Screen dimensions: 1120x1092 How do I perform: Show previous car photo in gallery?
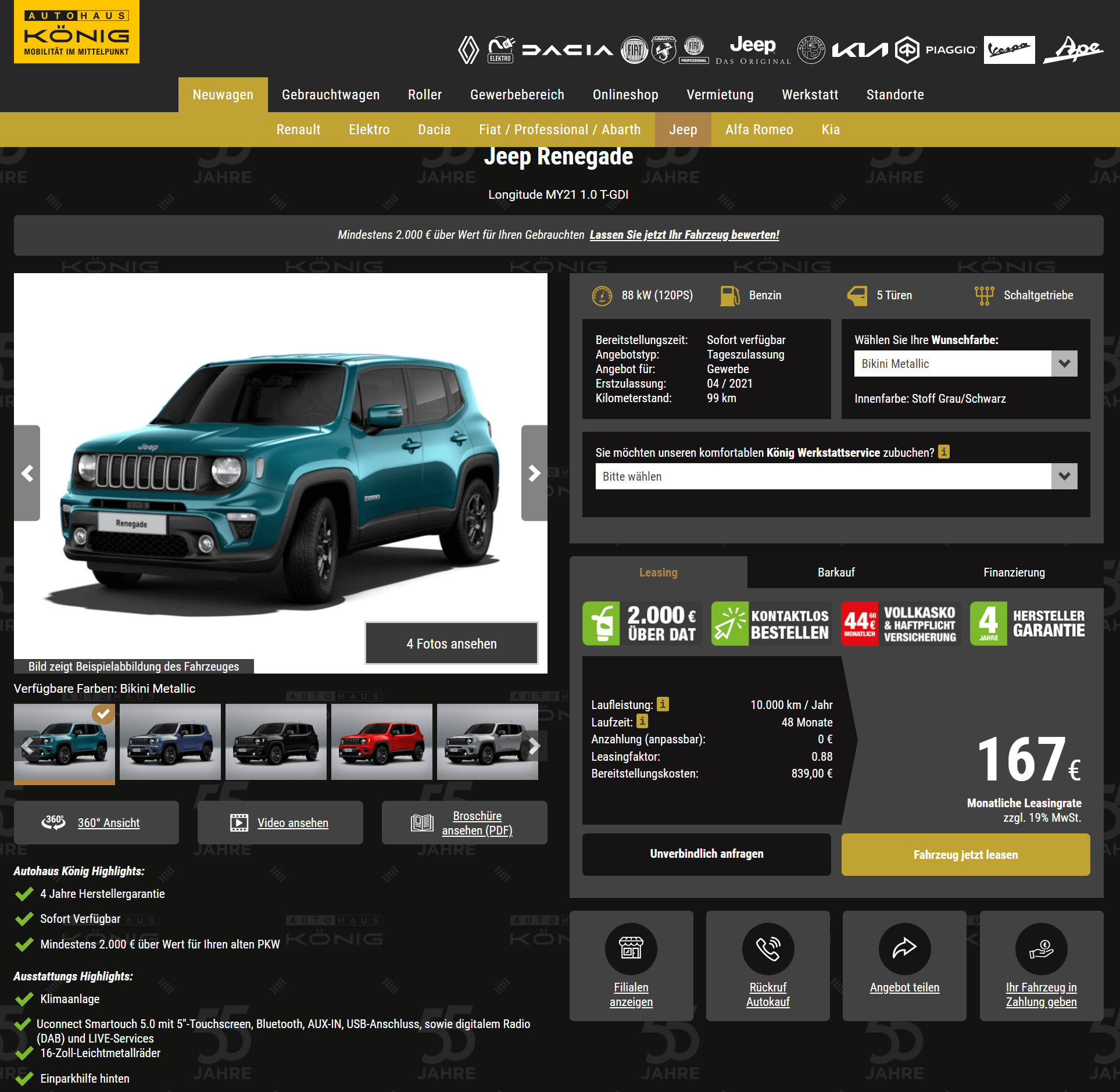27,473
